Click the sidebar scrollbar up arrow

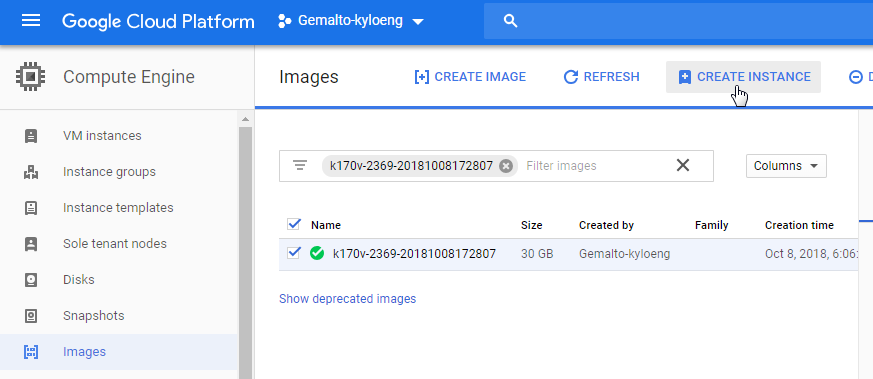coord(245,119)
